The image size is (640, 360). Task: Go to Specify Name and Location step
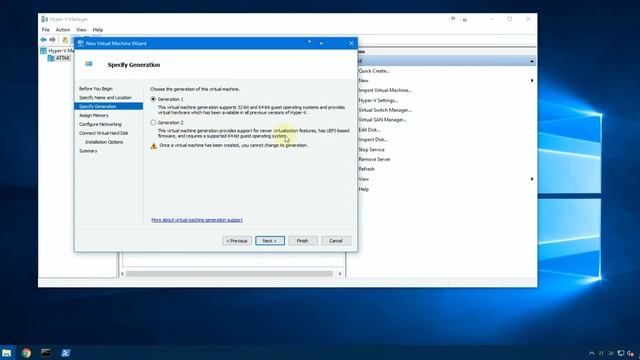coord(105,98)
